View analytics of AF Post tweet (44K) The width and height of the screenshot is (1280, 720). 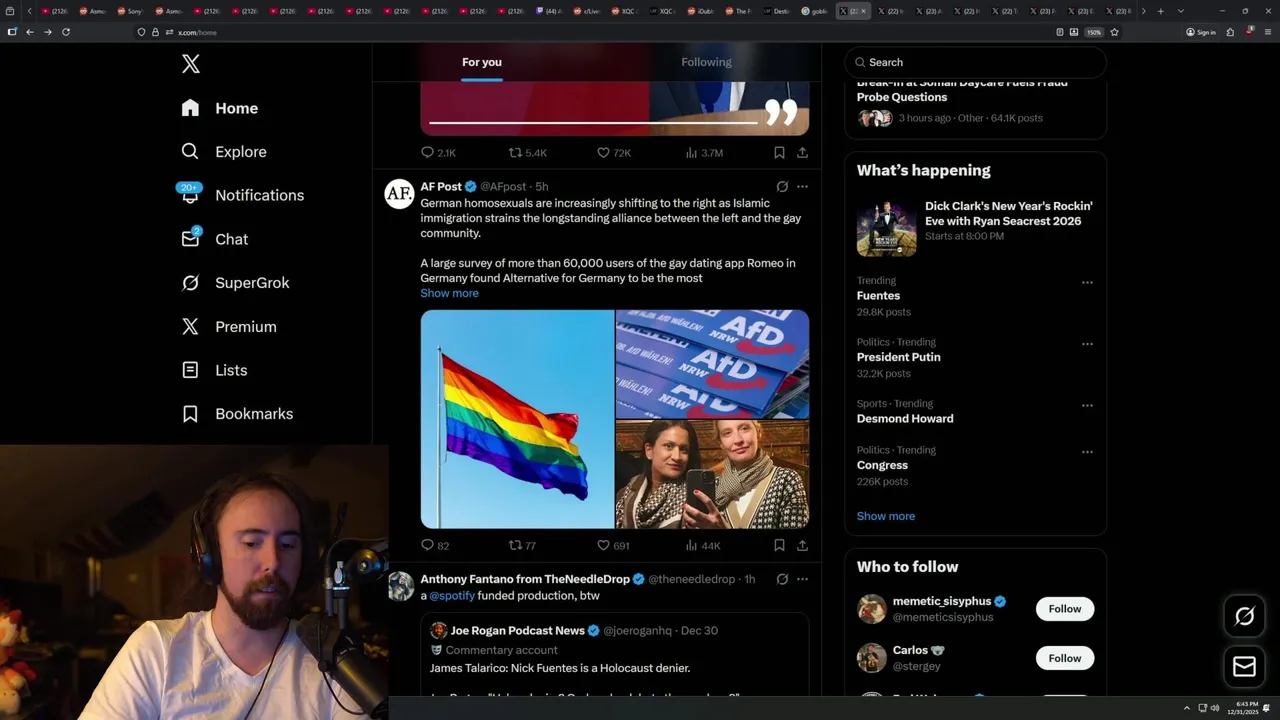click(703, 545)
